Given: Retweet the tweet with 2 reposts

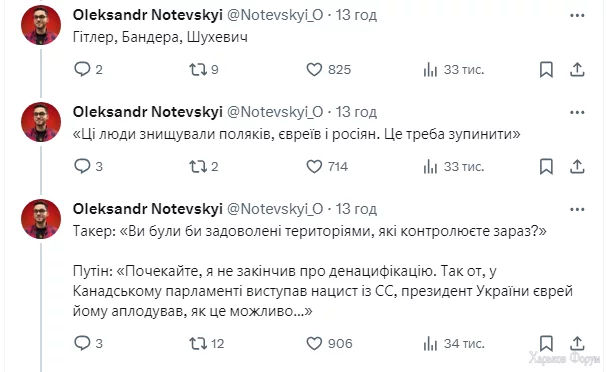Looking at the screenshot, I should tap(197, 166).
